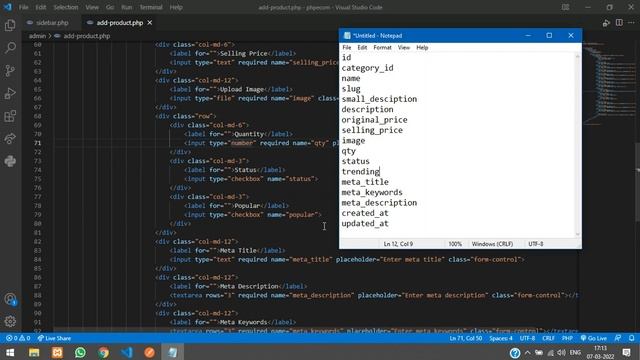
Task: Open the Action Center notification icon
Action: (627, 353)
